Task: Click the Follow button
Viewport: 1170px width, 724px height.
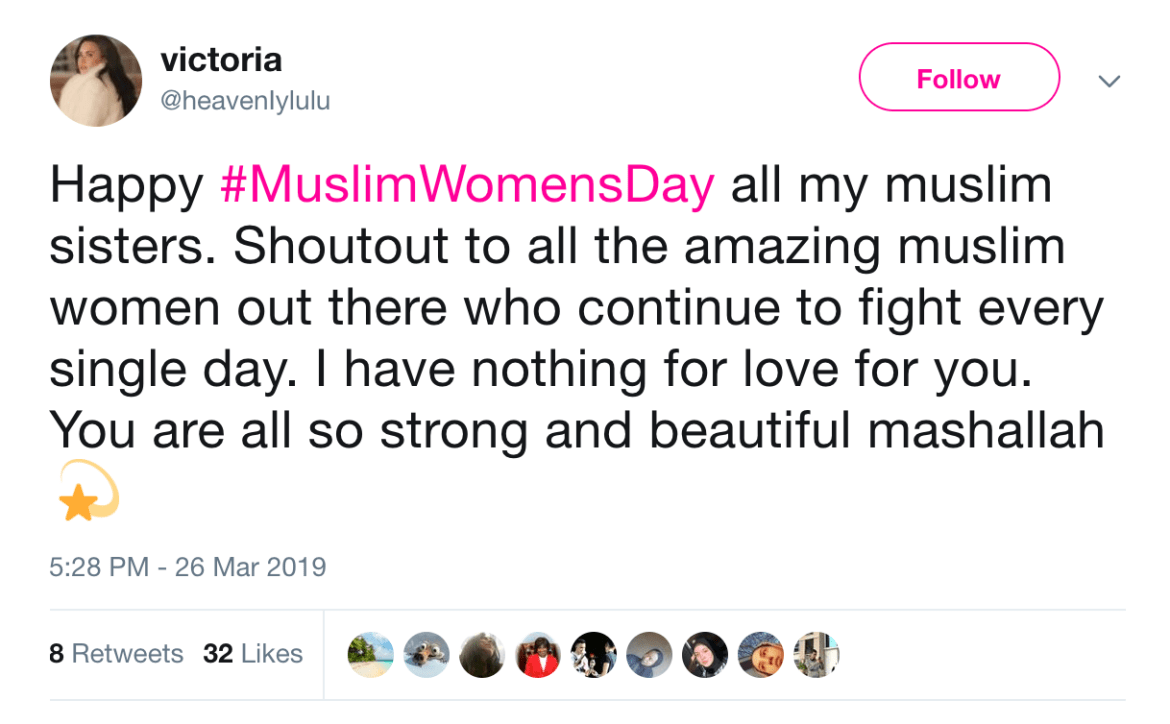Action: 958,79
